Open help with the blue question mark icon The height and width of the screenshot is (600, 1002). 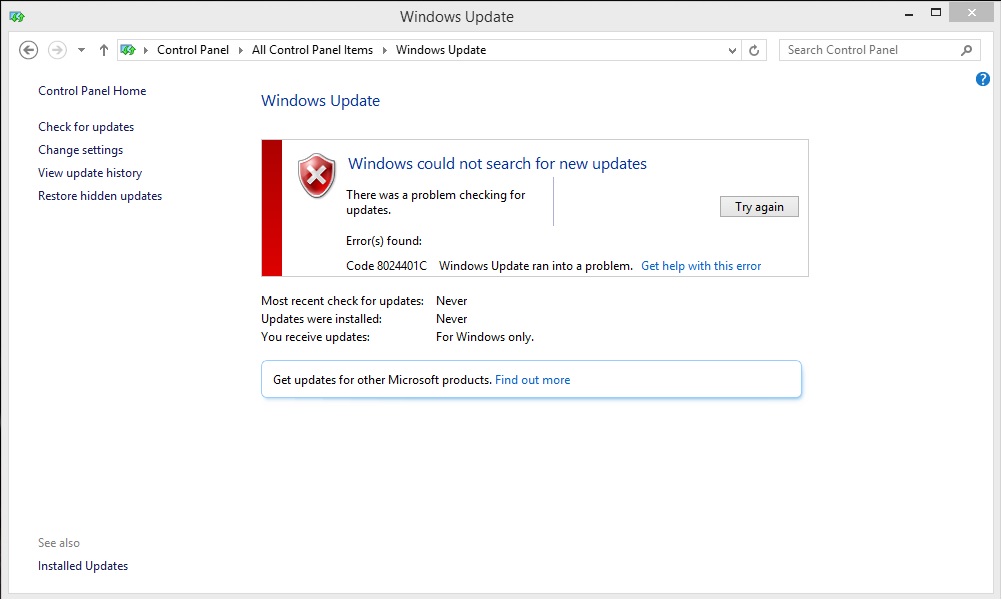(983, 79)
